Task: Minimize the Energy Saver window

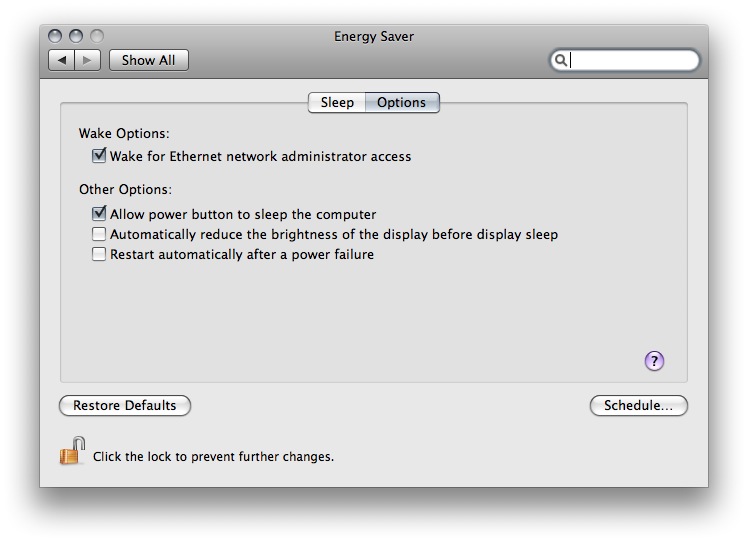Action: (76, 36)
